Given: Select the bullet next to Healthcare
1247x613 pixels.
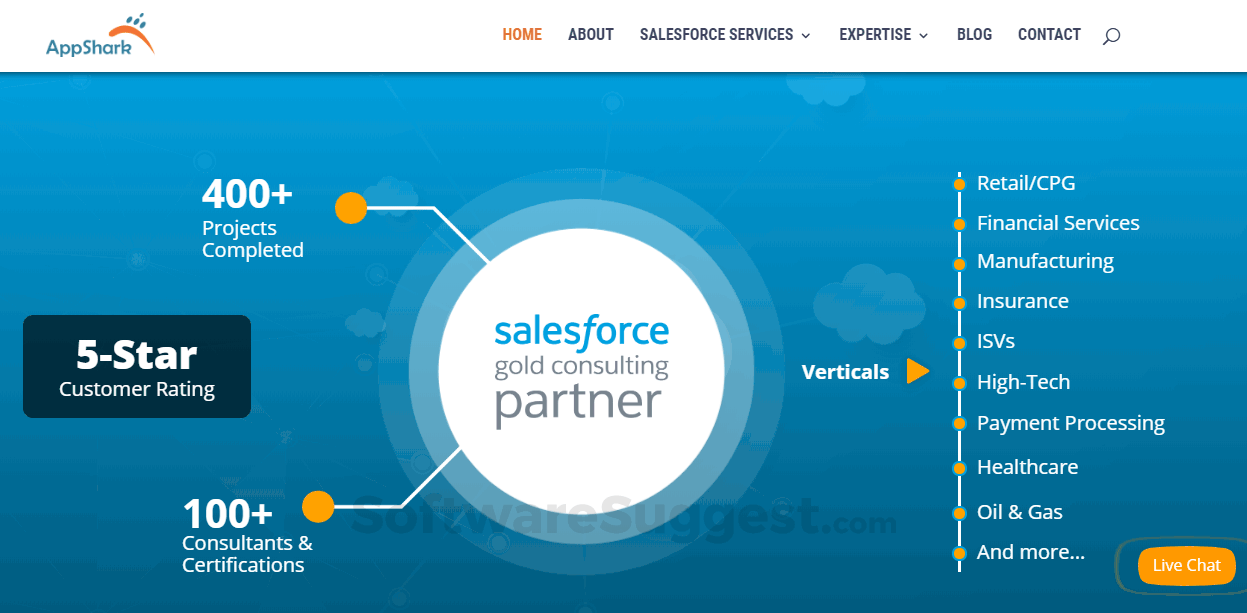Looking at the screenshot, I should pyautogui.click(x=959, y=468).
